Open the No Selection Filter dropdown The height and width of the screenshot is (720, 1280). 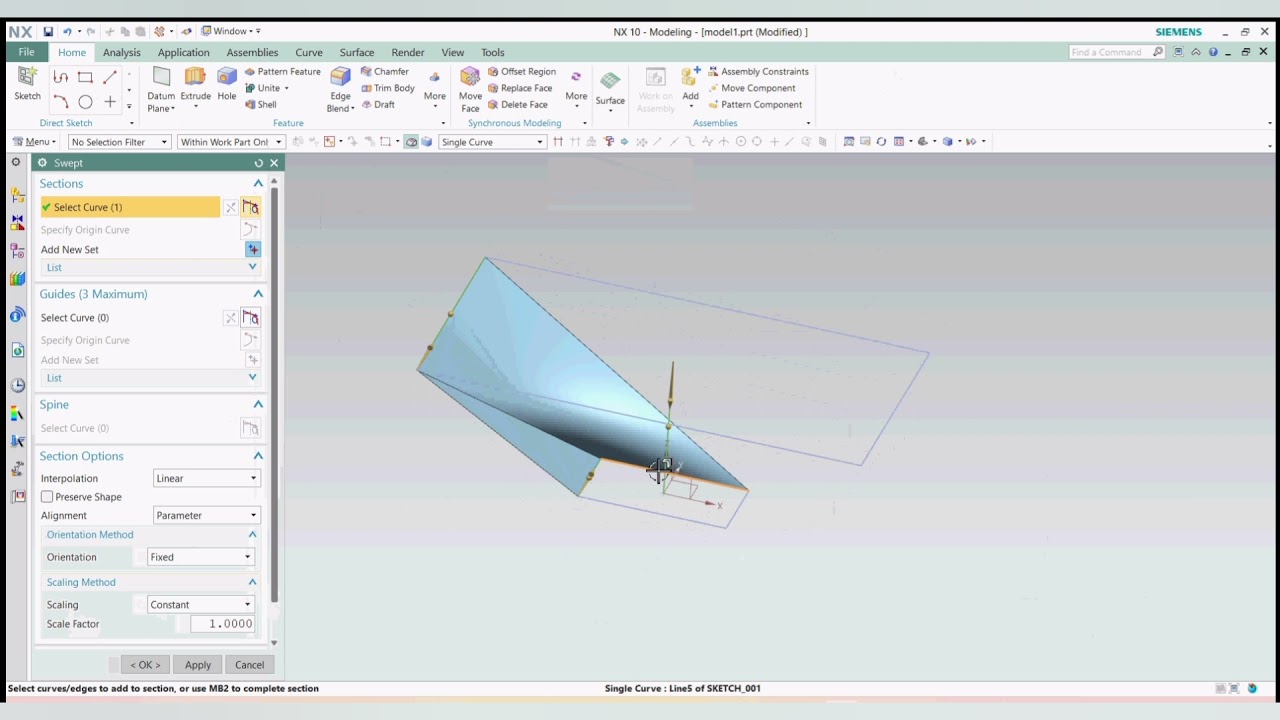pos(119,142)
